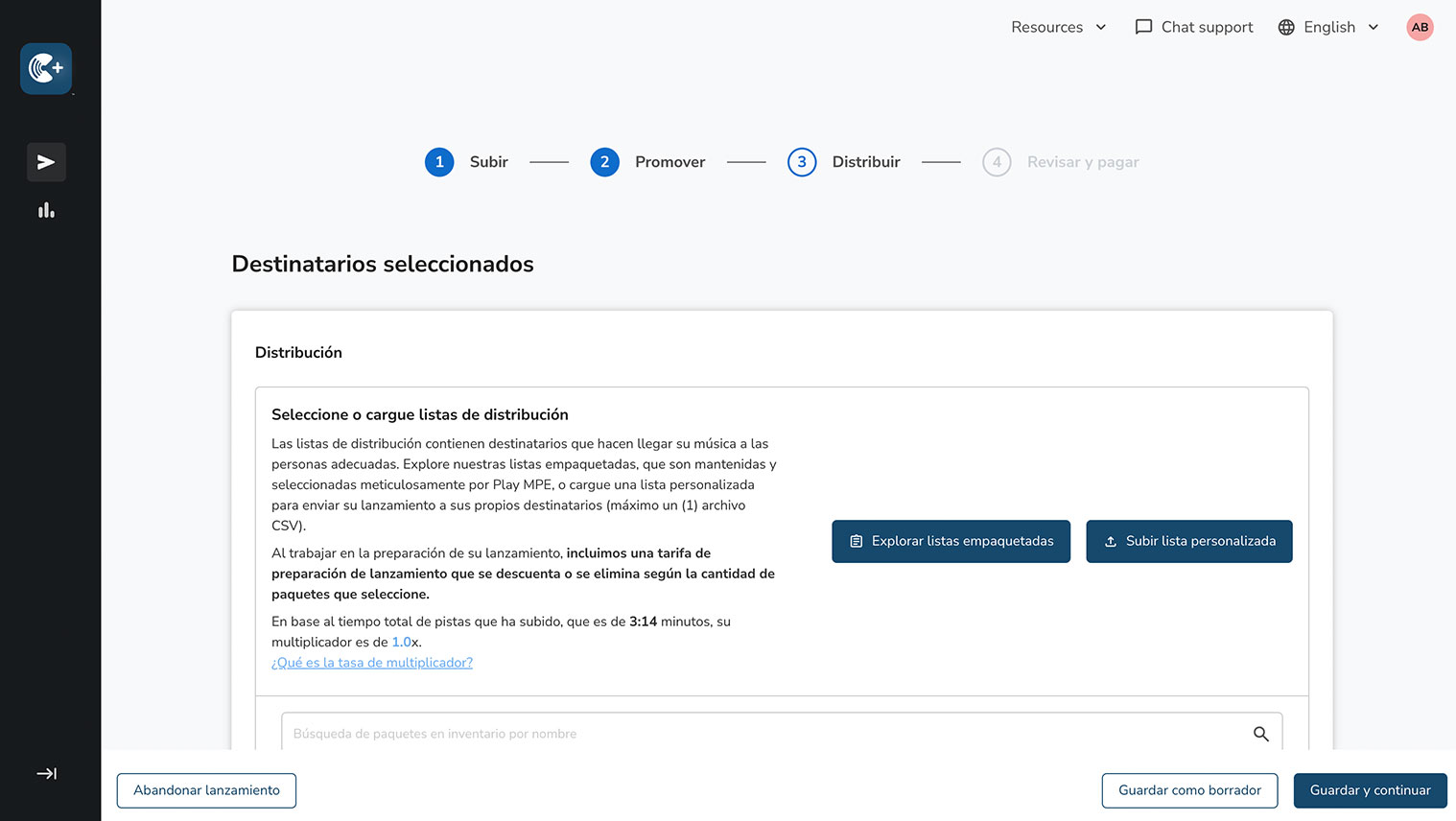Focus the package name search field
1456x821 pixels.
click(758, 734)
